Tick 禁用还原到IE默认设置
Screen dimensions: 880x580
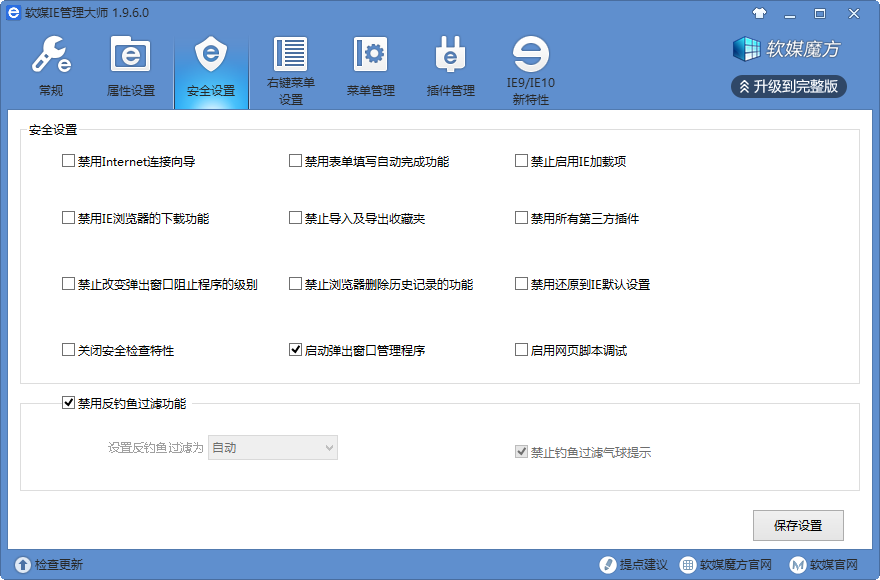pyautogui.click(x=521, y=284)
